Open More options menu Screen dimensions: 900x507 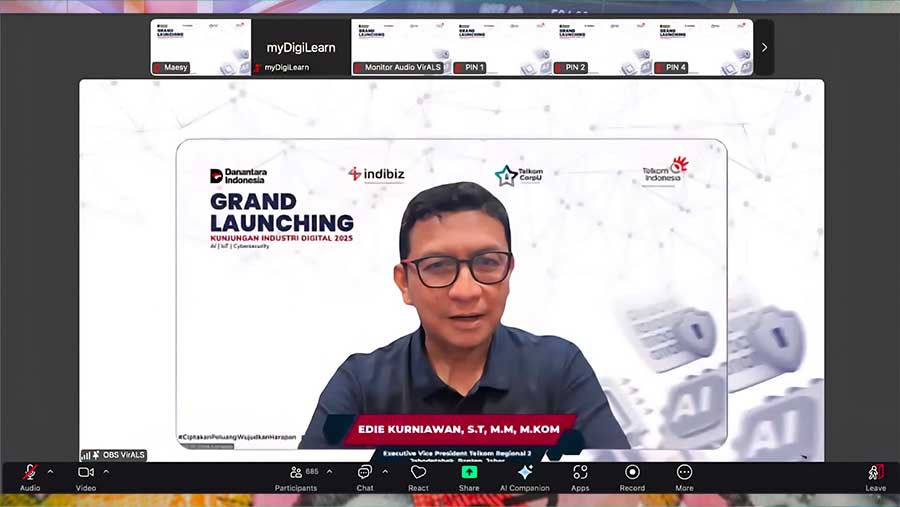684,478
